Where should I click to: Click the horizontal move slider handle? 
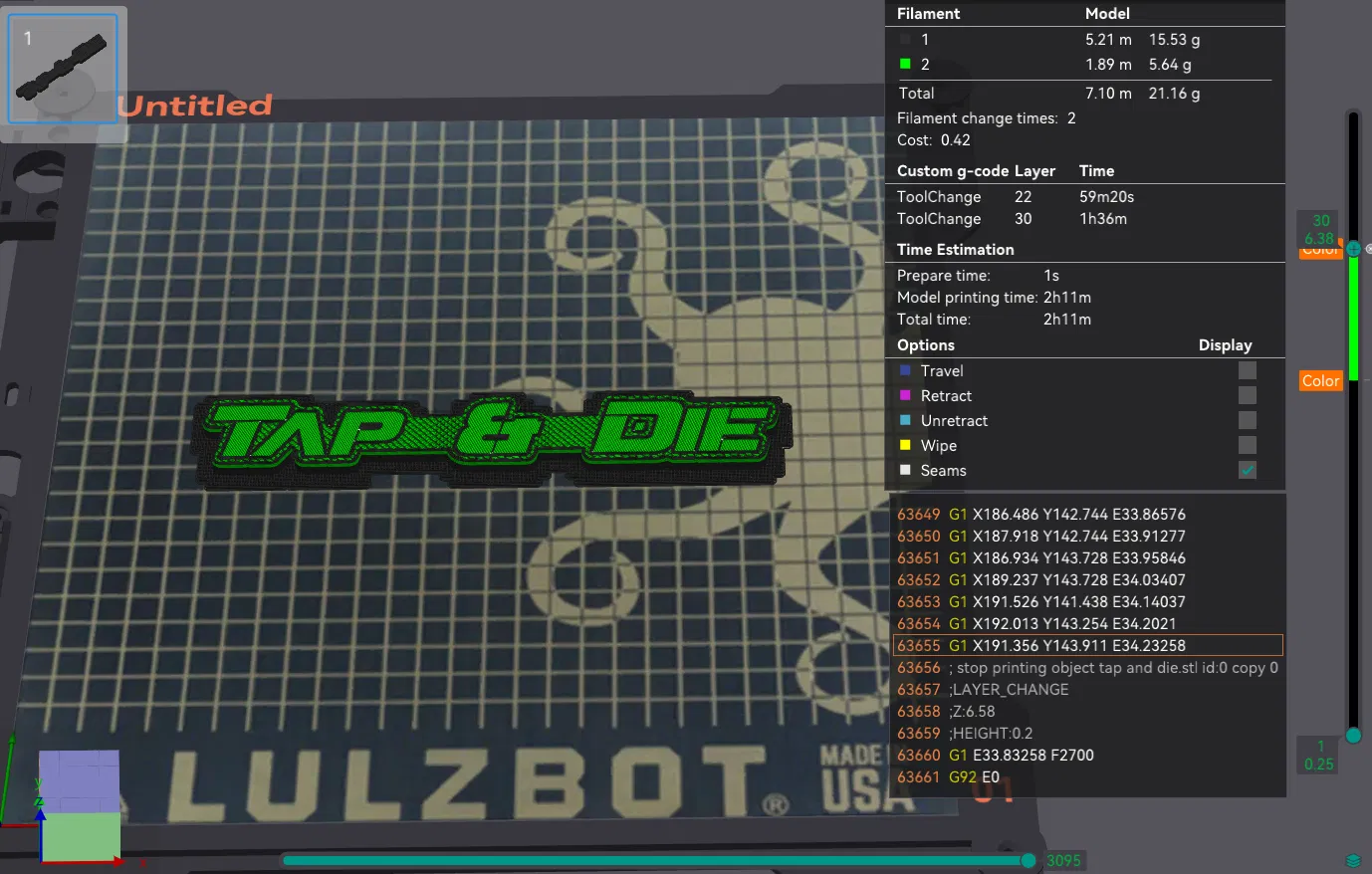tap(1029, 860)
